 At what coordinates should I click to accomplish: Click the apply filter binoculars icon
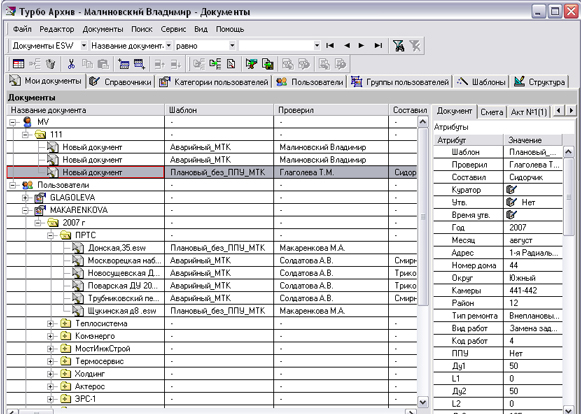tap(398, 46)
